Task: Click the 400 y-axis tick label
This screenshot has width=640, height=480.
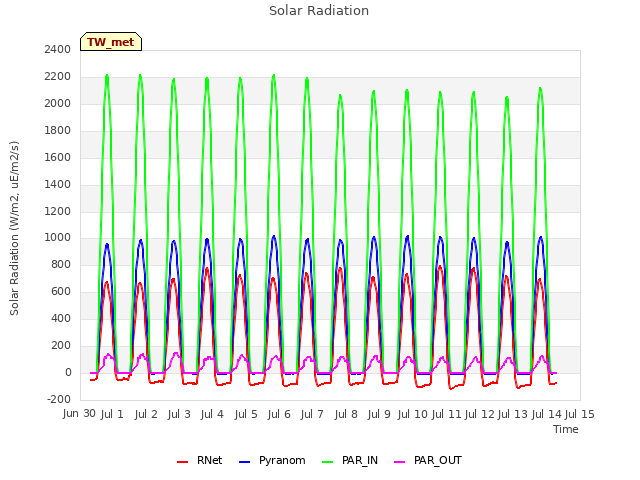Action: (x=61, y=318)
